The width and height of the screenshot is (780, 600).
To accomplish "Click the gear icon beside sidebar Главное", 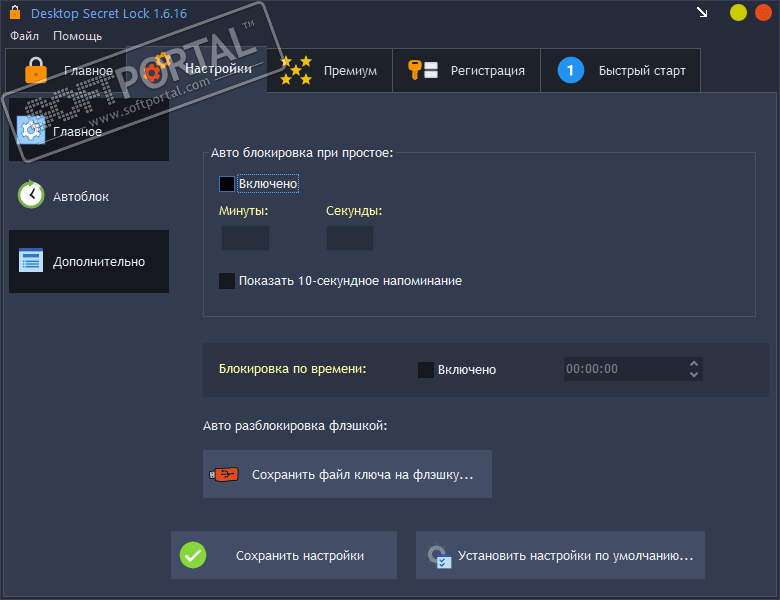I will pyautogui.click(x=31, y=130).
